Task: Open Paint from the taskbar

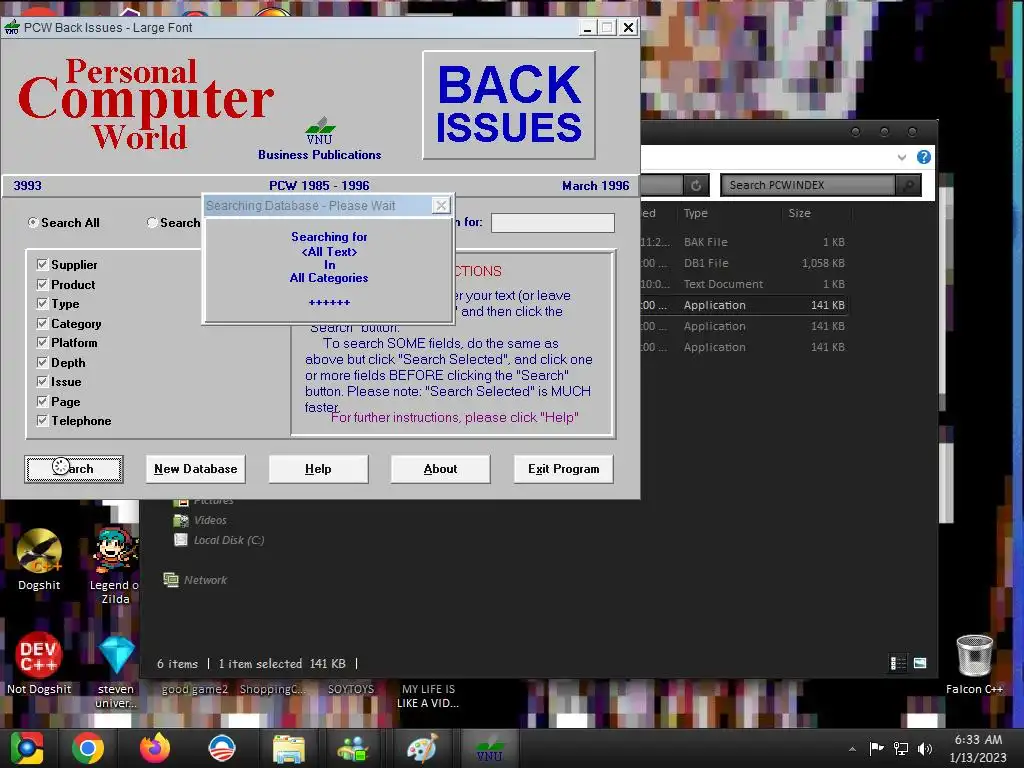Action: pyautogui.click(x=421, y=748)
